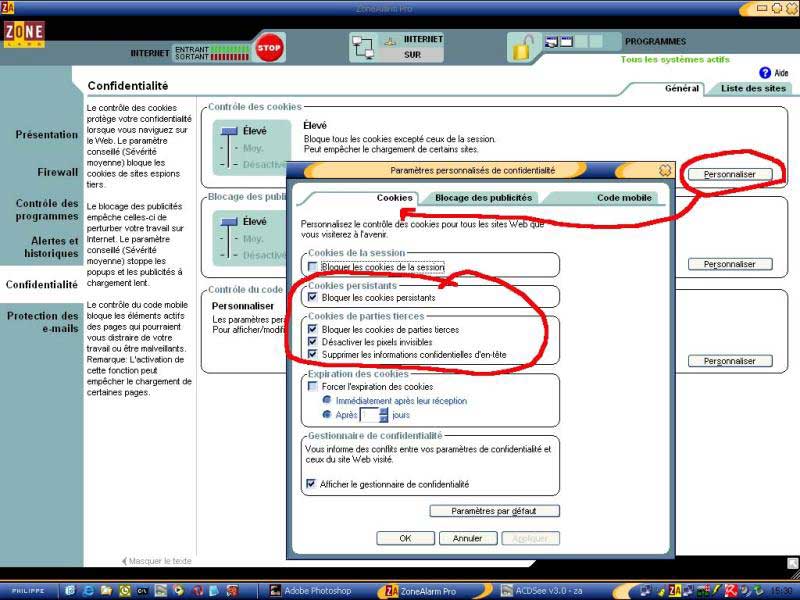Click the Paramètres par défaut button
800x600 pixels.
(x=494, y=511)
